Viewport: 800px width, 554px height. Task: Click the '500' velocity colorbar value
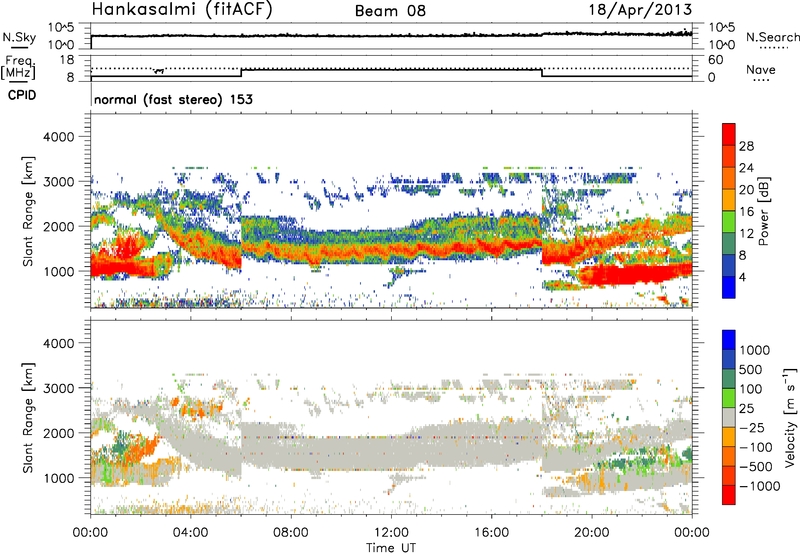(x=751, y=369)
